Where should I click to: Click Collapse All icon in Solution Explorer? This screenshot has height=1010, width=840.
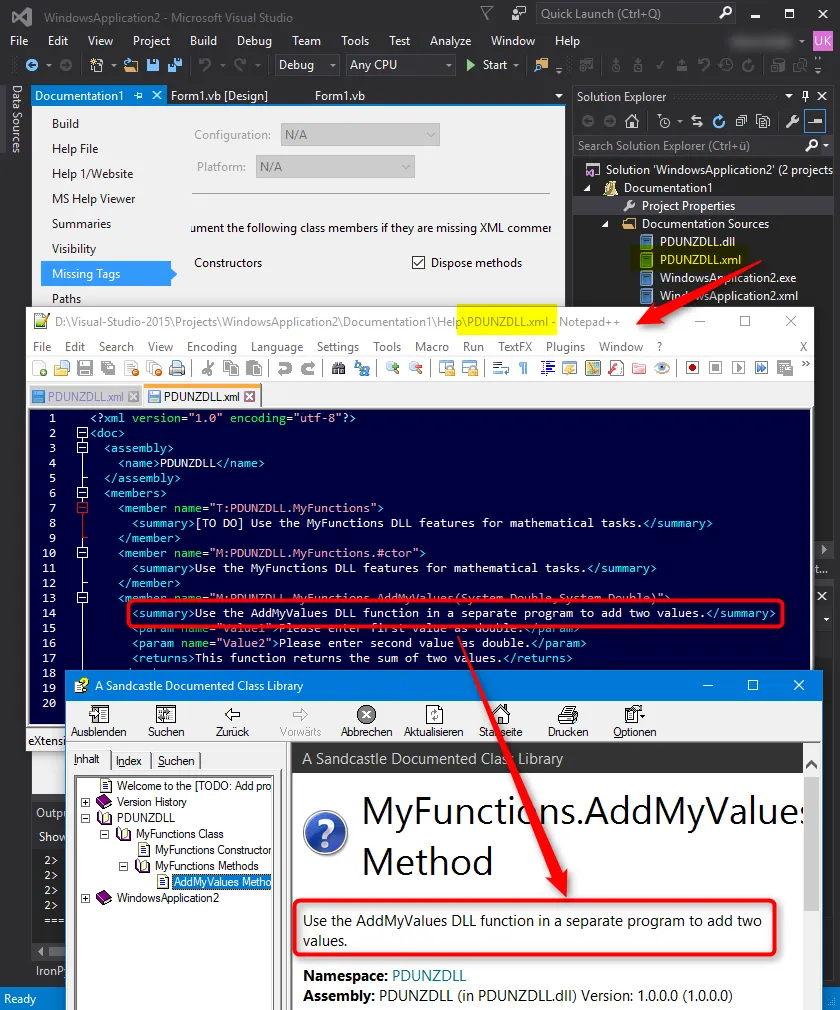click(741, 121)
